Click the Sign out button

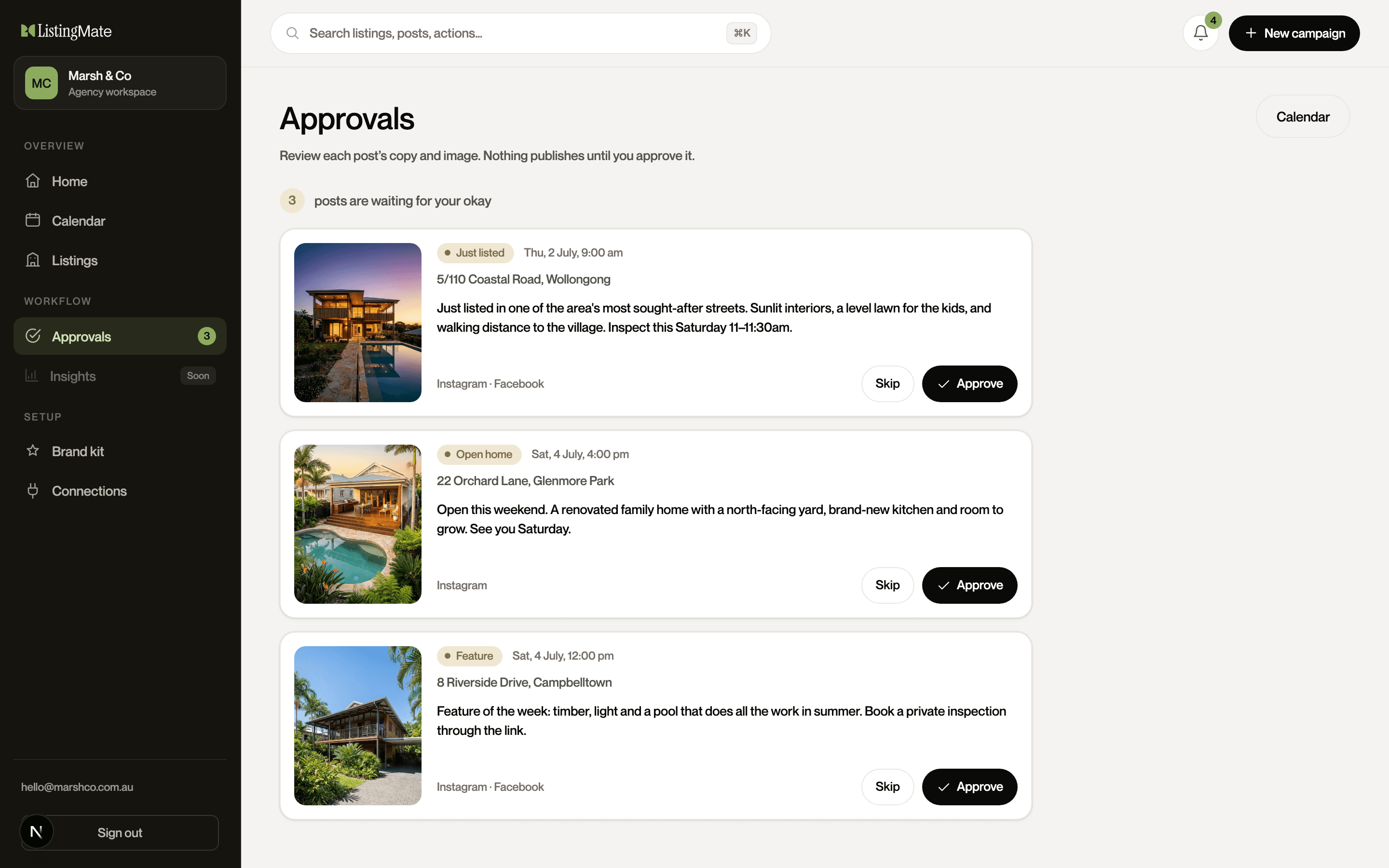pyautogui.click(x=120, y=832)
